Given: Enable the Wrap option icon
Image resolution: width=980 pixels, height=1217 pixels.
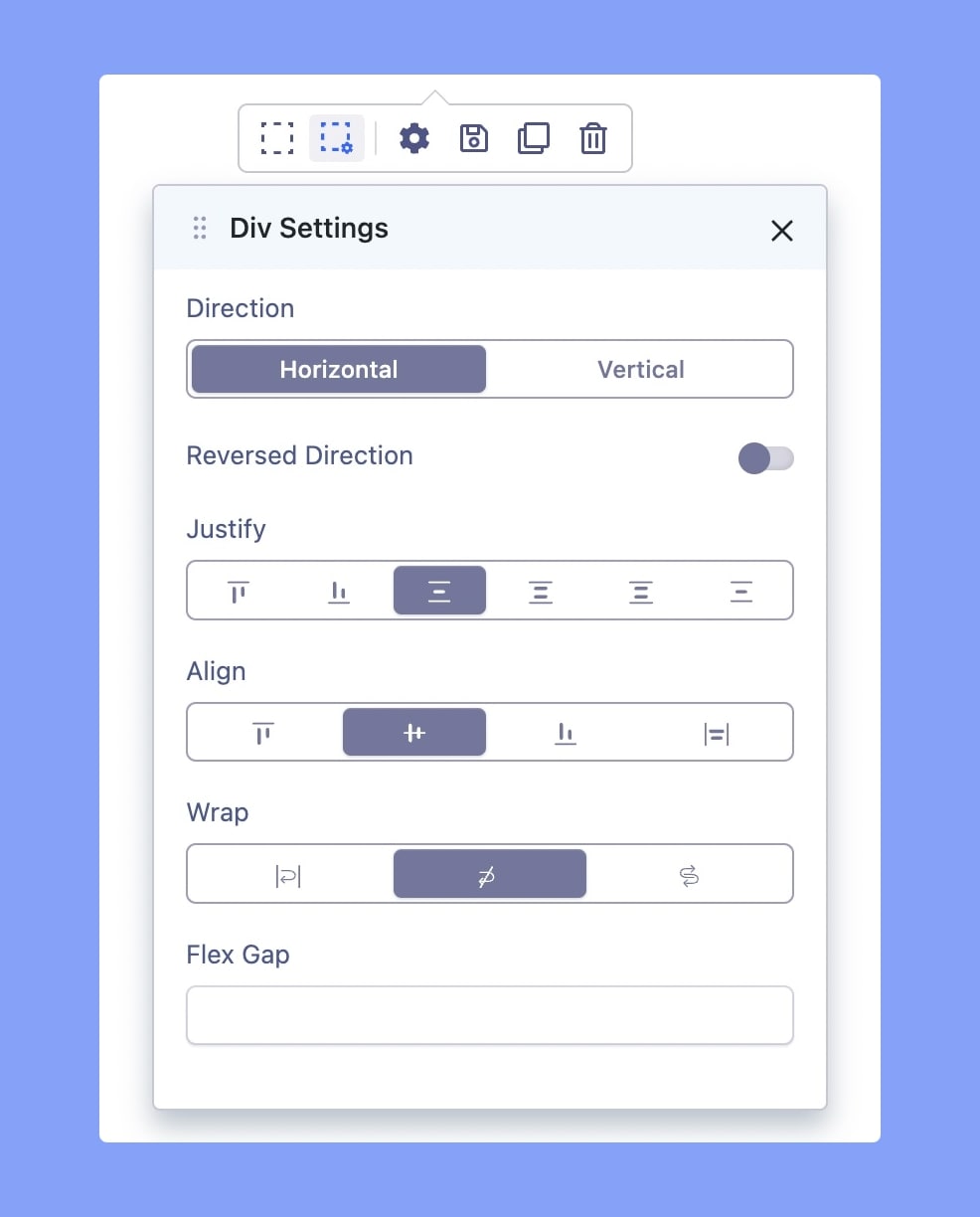Looking at the screenshot, I should [x=288, y=875].
